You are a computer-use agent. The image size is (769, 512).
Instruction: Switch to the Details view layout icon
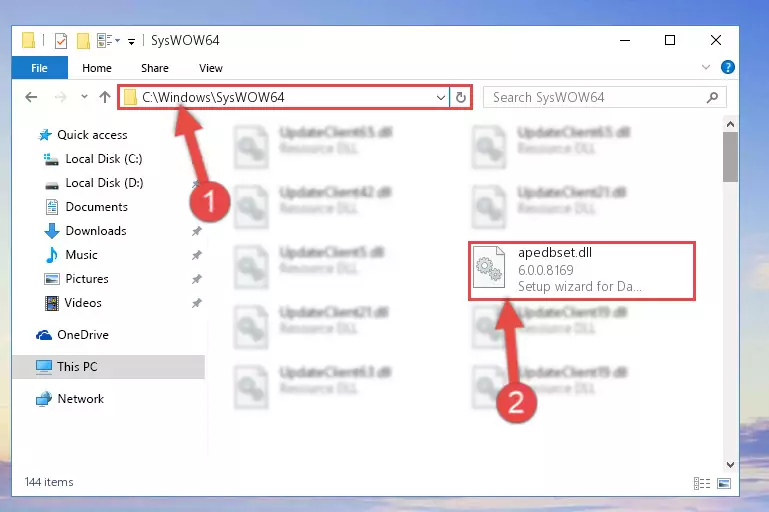click(702, 483)
